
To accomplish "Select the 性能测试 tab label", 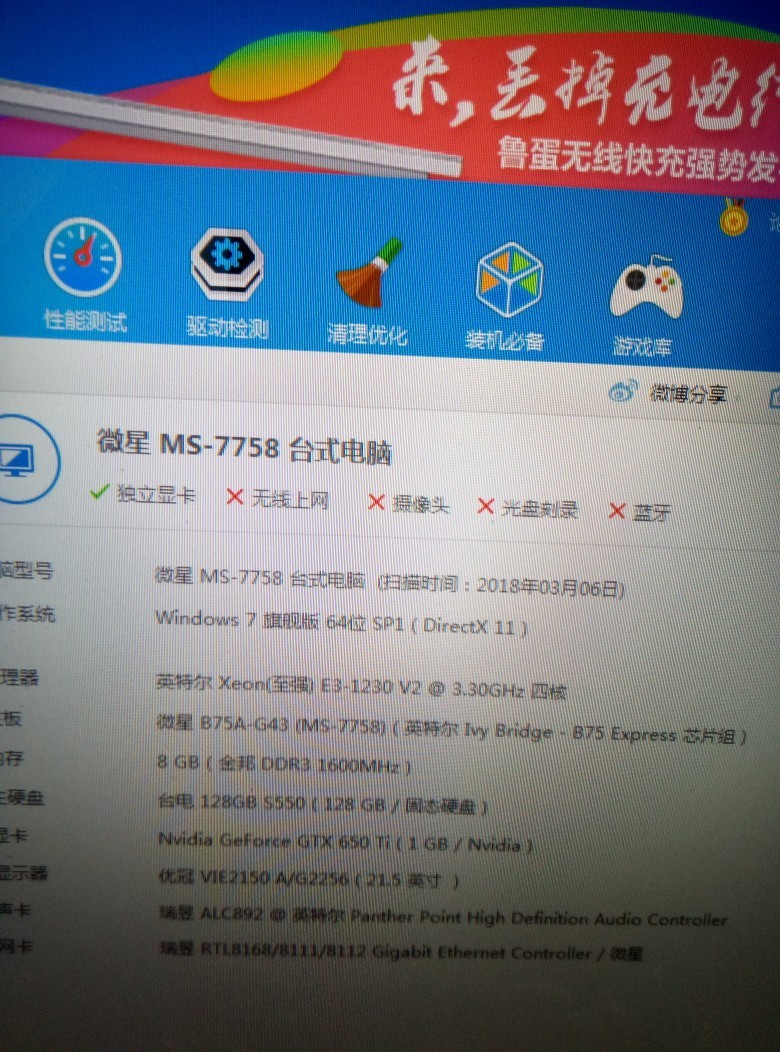I will click(85, 321).
